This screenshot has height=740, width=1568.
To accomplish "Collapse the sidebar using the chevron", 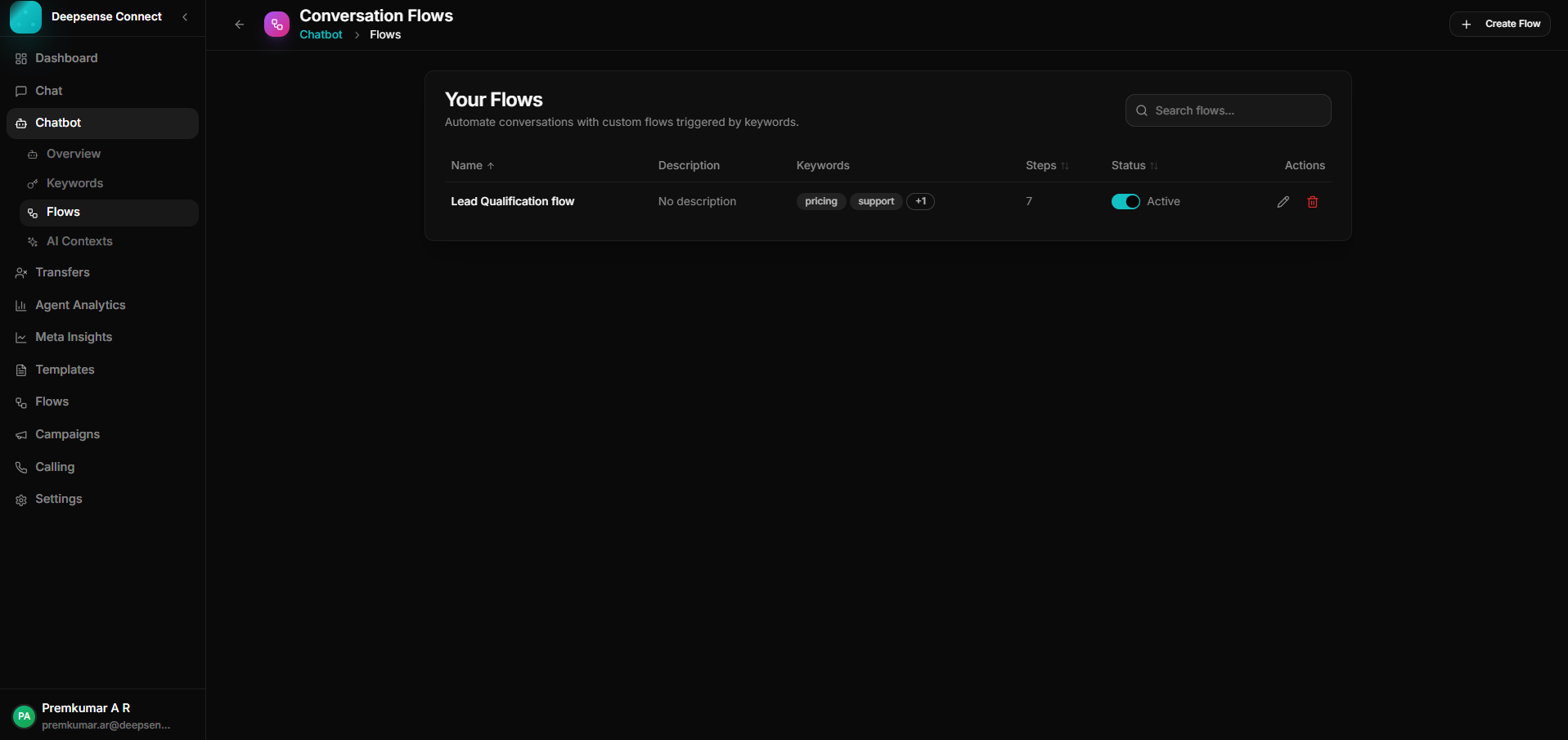I will pyautogui.click(x=185, y=16).
